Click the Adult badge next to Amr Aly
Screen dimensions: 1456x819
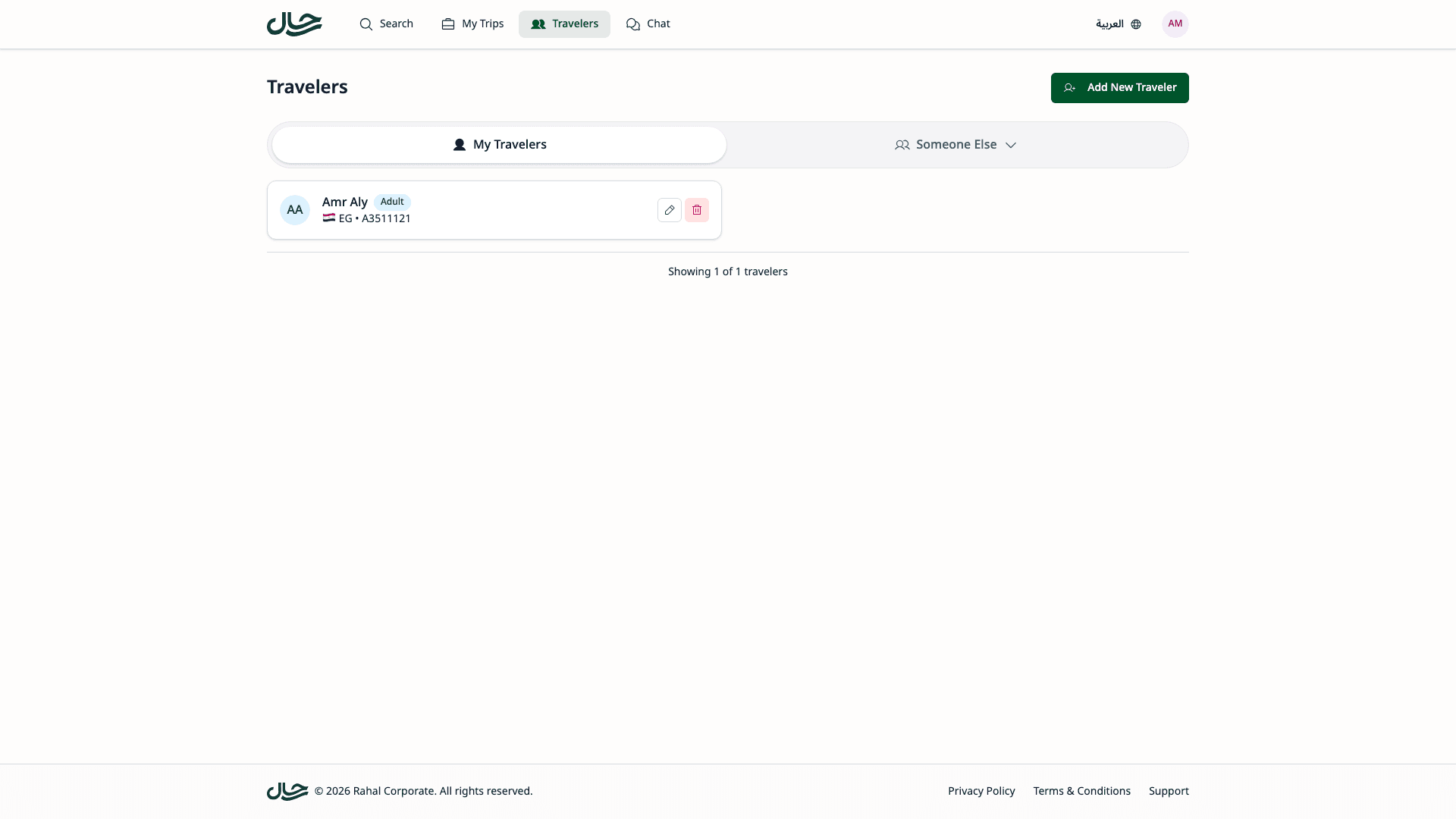click(391, 202)
